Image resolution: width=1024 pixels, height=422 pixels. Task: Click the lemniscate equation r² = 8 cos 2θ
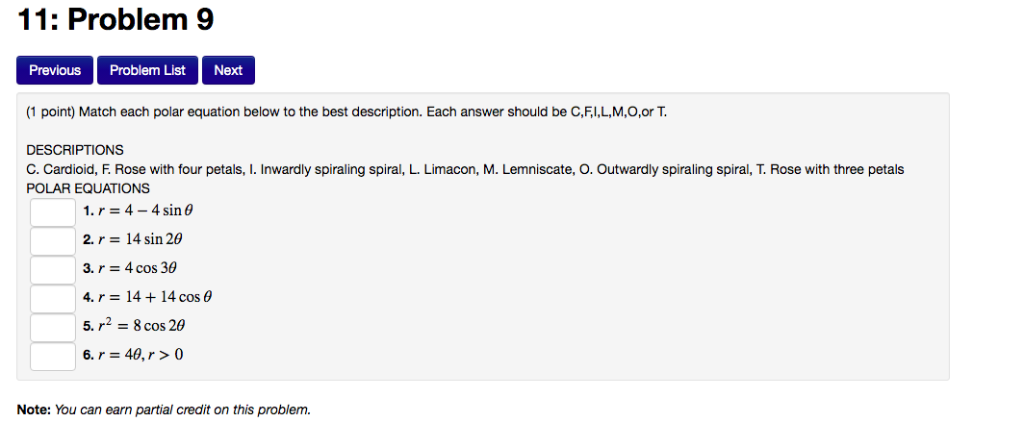tap(142, 325)
